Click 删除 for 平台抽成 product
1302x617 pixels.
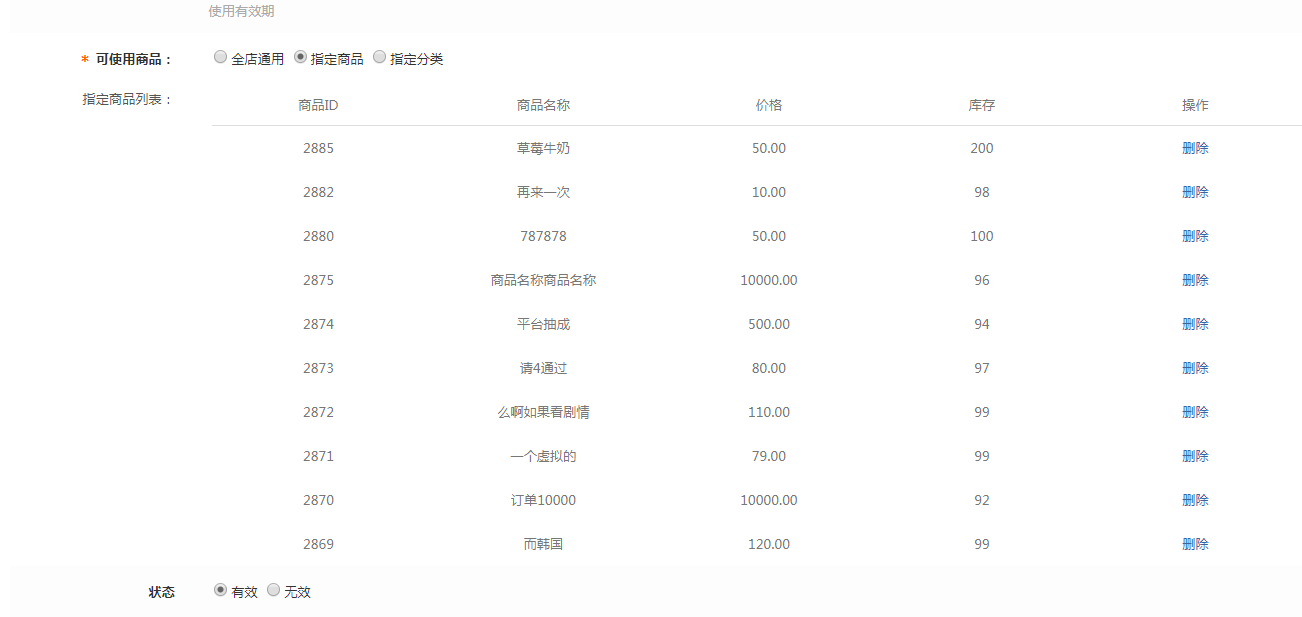point(1195,324)
